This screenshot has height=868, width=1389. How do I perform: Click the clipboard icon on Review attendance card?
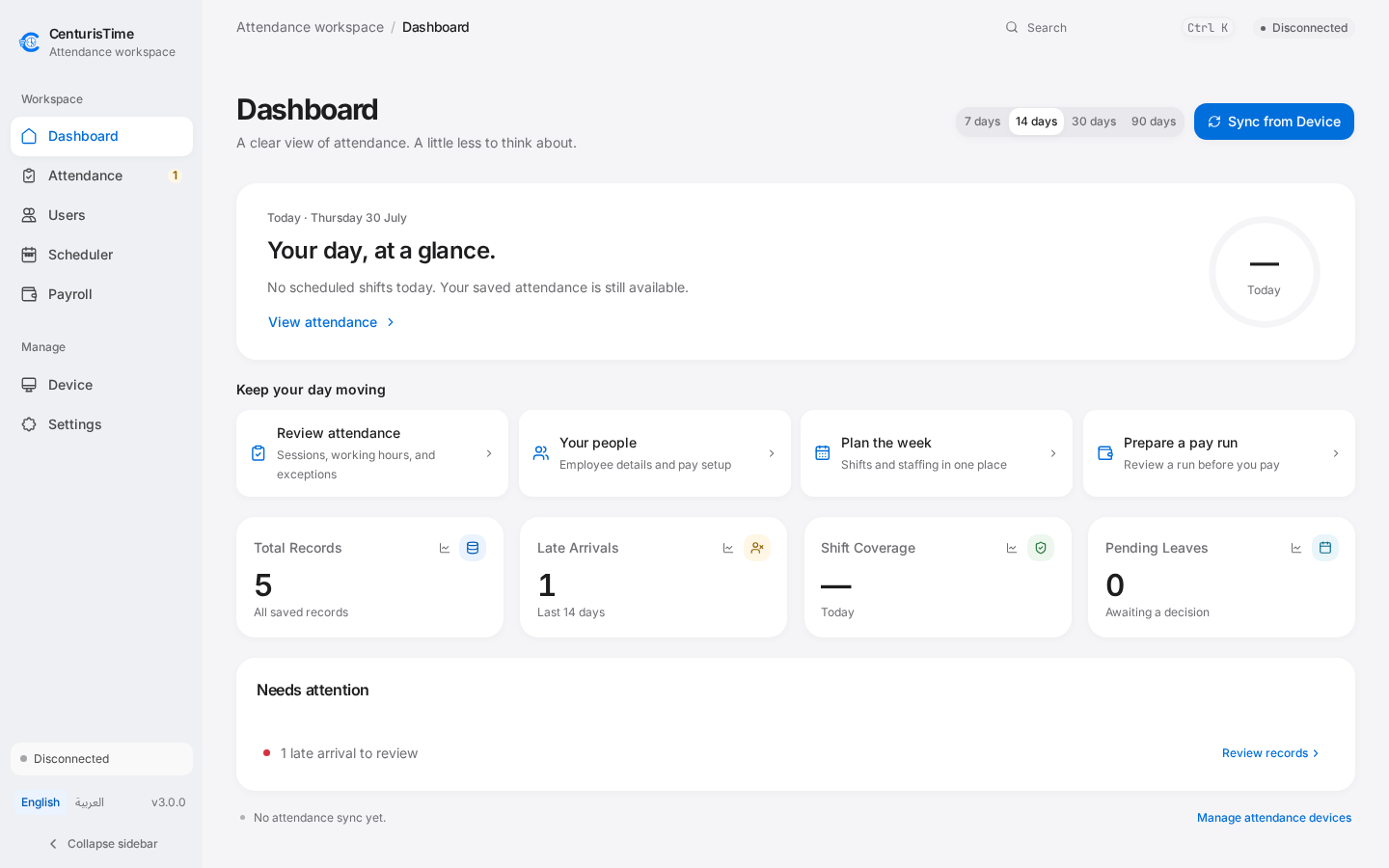tap(259, 453)
